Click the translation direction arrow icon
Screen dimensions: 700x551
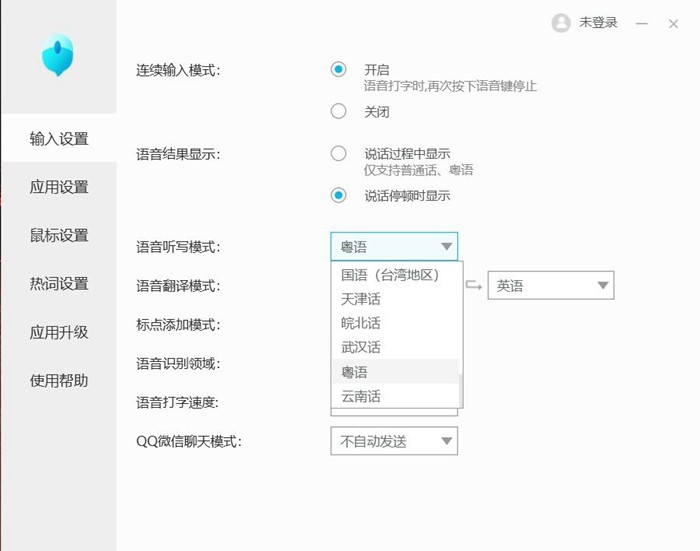click(x=474, y=285)
